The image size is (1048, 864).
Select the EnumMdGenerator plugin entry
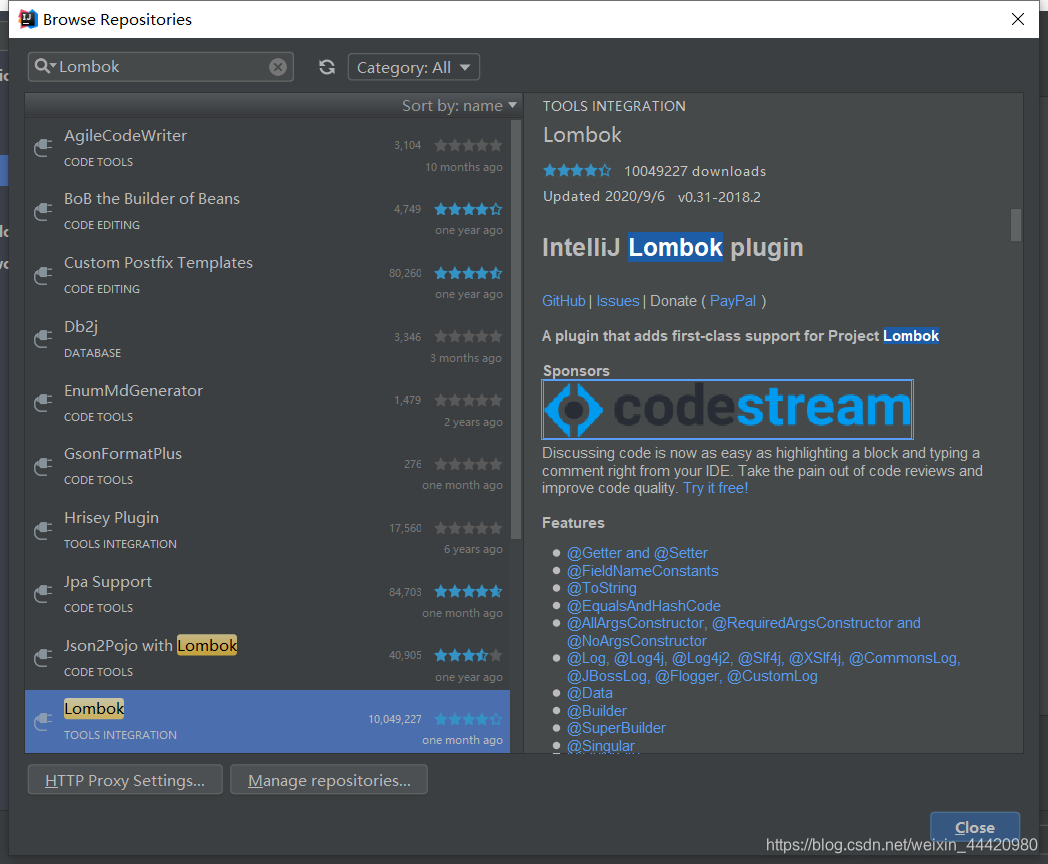(267, 404)
